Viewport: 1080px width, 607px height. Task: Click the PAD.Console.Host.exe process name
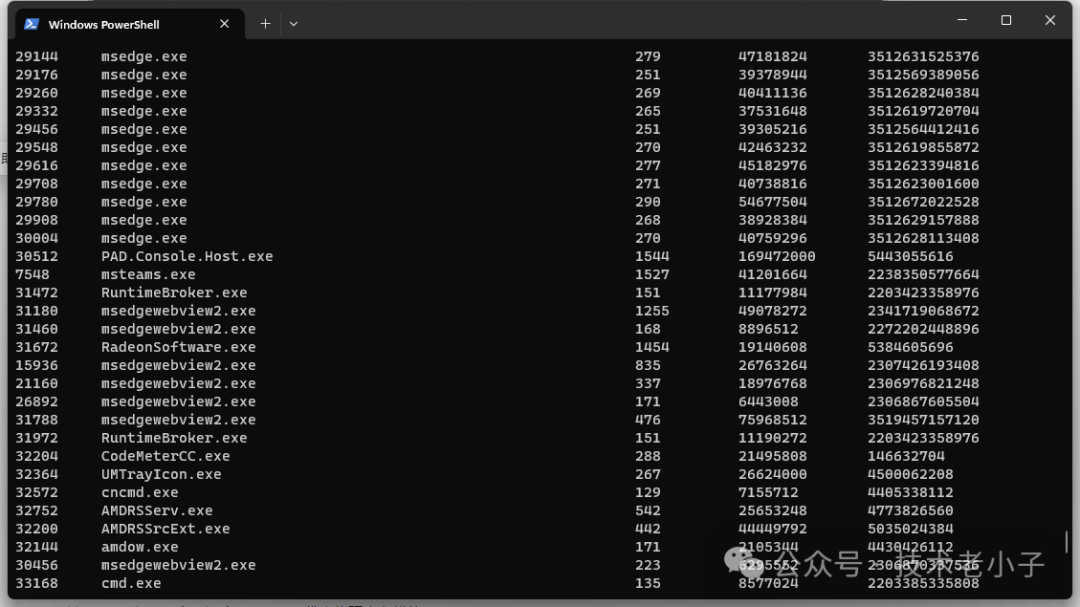tap(186, 256)
